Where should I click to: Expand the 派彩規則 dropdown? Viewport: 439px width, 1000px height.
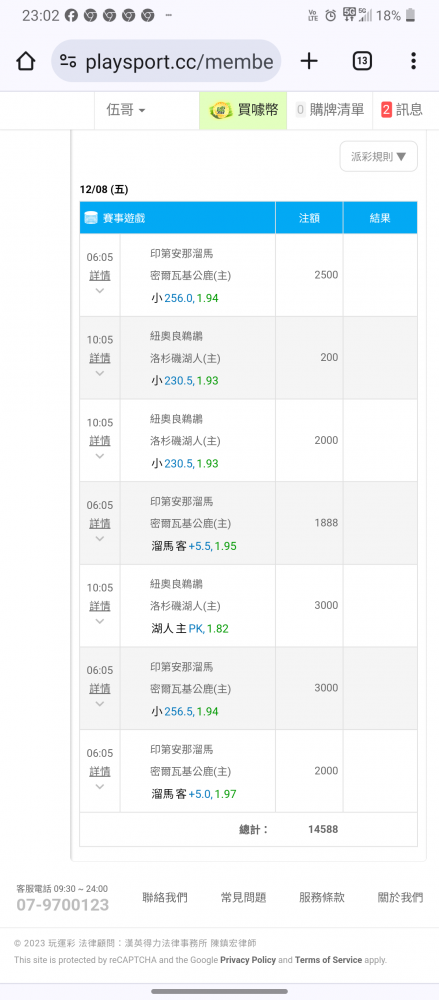tap(378, 156)
